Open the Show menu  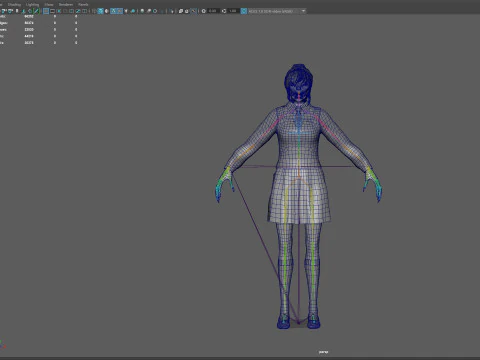49,5
